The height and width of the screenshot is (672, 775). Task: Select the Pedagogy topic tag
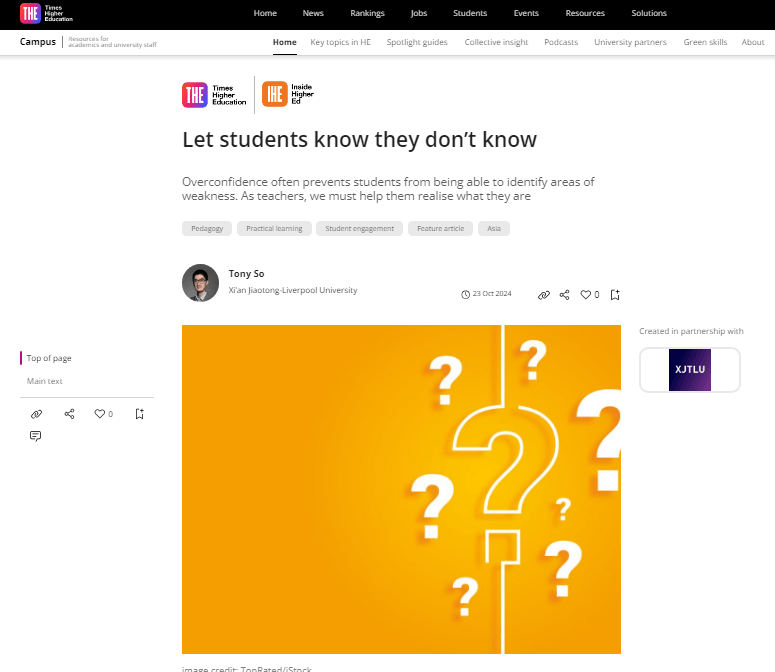click(210, 229)
